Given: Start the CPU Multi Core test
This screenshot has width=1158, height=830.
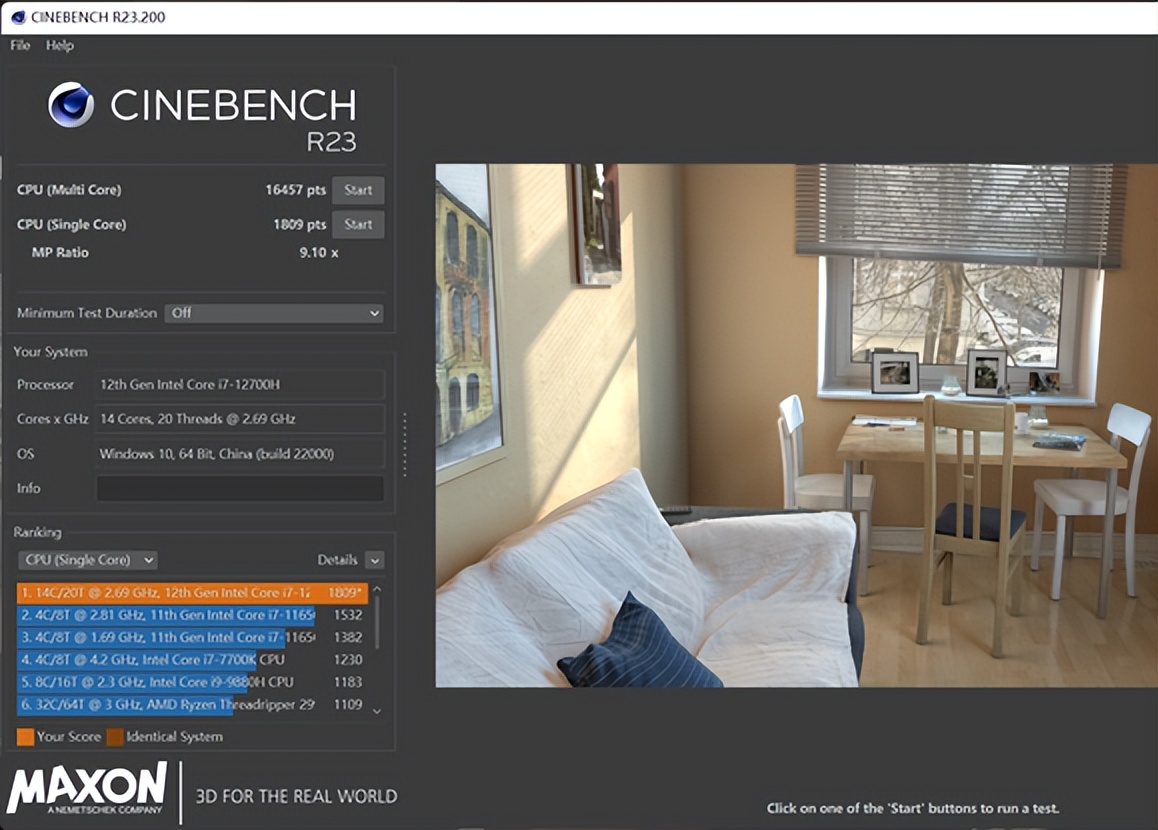Looking at the screenshot, I should point(358,190).
